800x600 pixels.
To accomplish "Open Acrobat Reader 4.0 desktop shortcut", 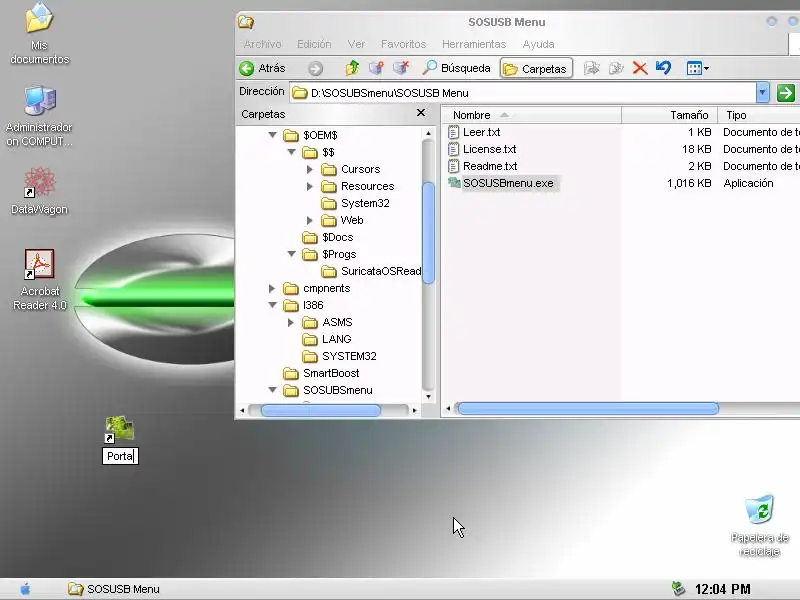I will click(x=39, y=280).
